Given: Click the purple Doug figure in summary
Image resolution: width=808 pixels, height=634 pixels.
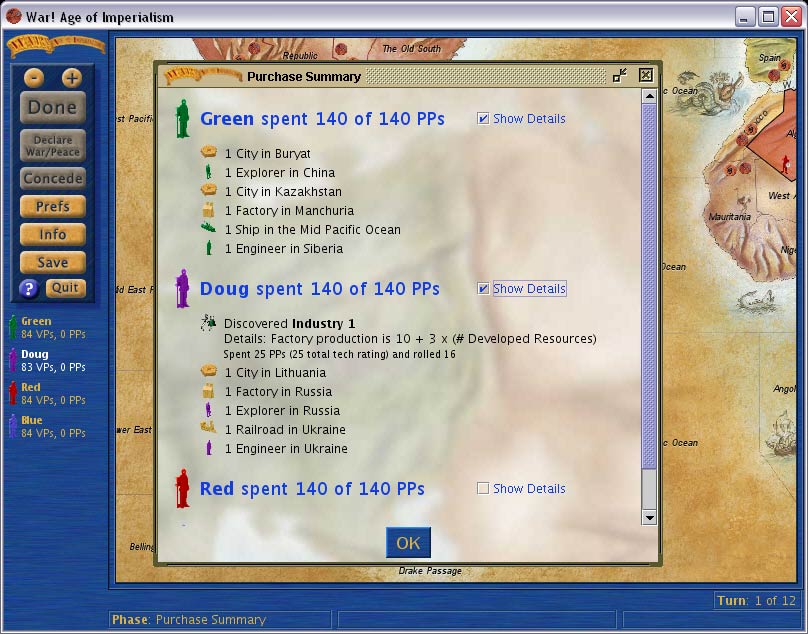Looking at the screenshot, I should (182, 289).
